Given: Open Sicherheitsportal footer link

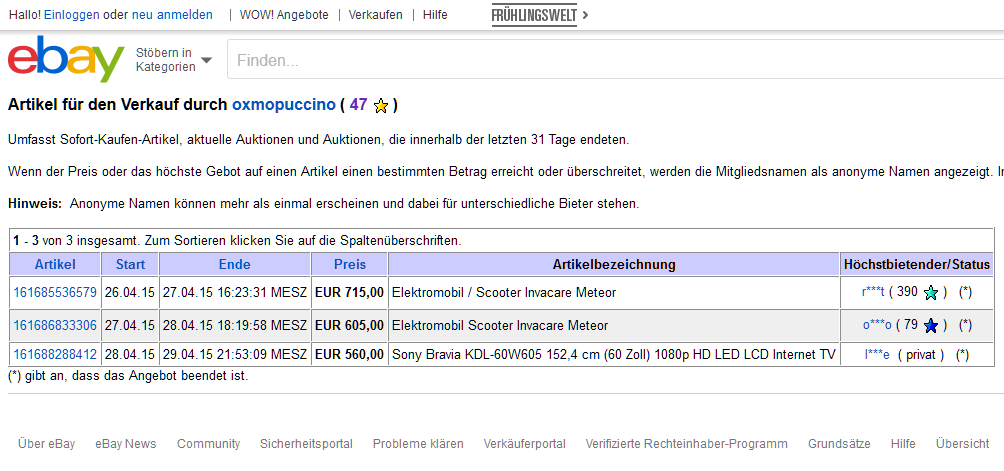Looking at the screenshot, I should pyautogui.click(x=306, y=443).
